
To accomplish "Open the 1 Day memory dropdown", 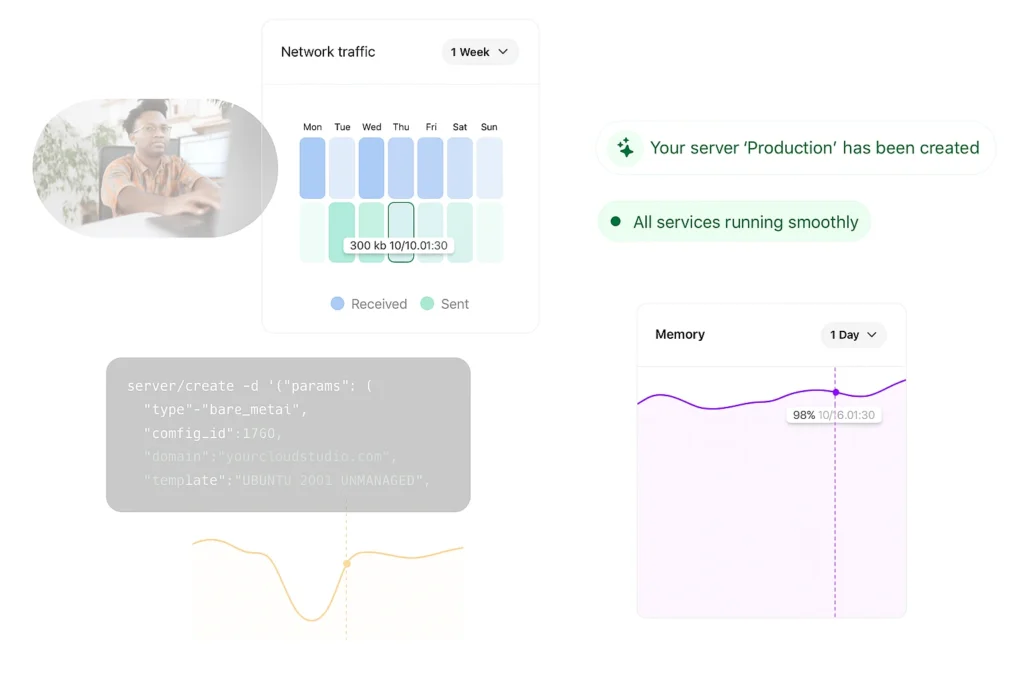I will click(x=853, y=335).
